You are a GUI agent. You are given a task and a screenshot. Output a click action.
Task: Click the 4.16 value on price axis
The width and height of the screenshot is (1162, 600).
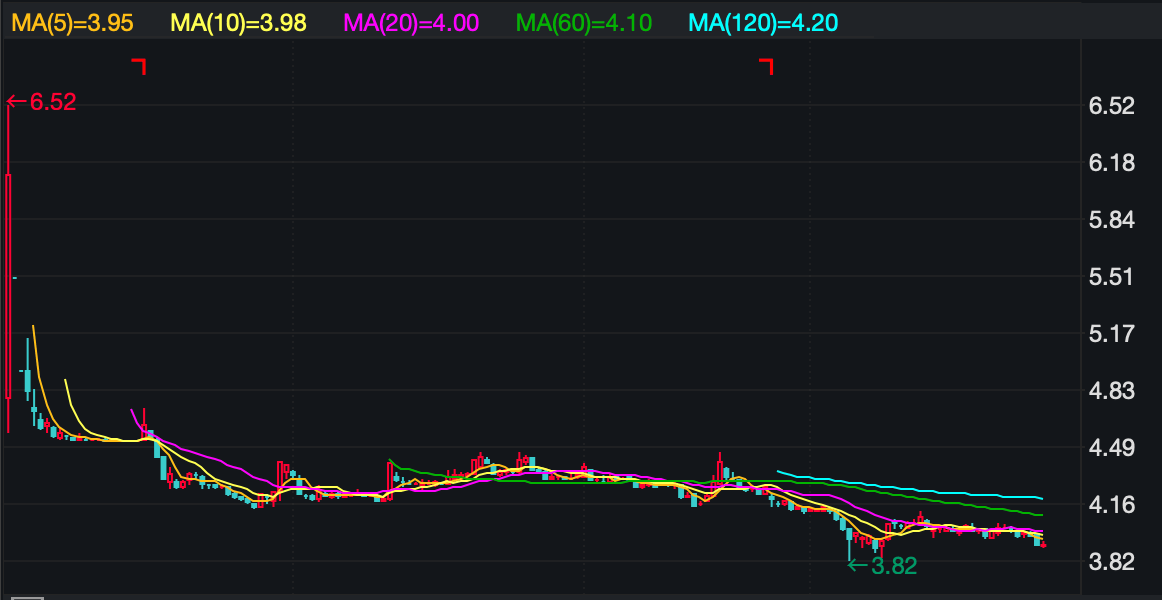pos(1111,504)
